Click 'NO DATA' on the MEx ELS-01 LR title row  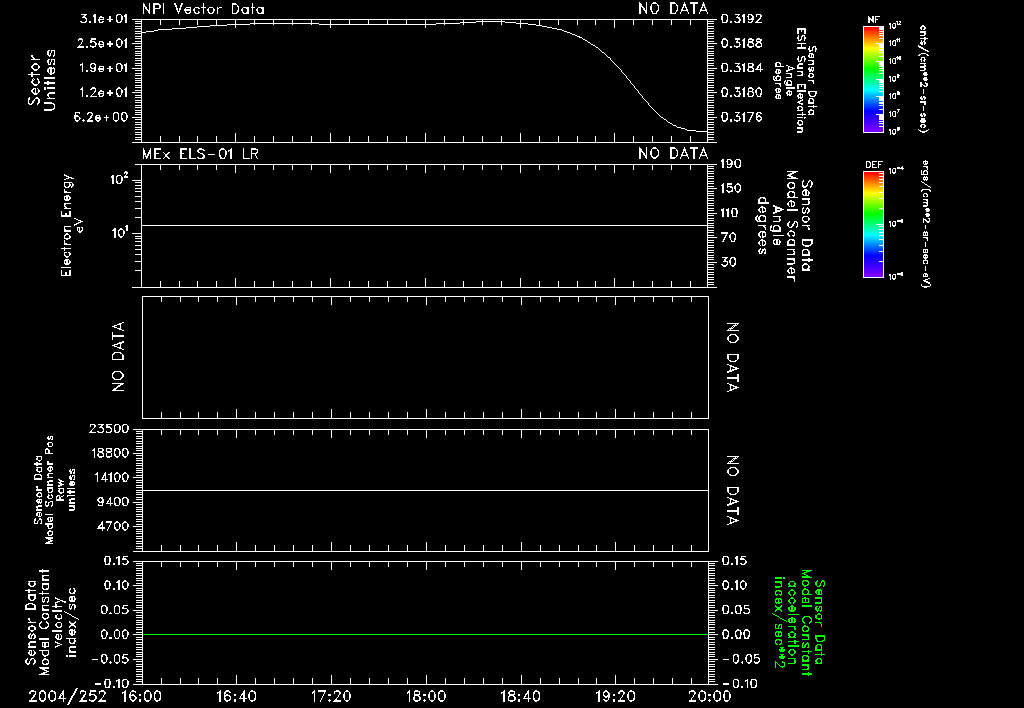click(x=673, y=154)
